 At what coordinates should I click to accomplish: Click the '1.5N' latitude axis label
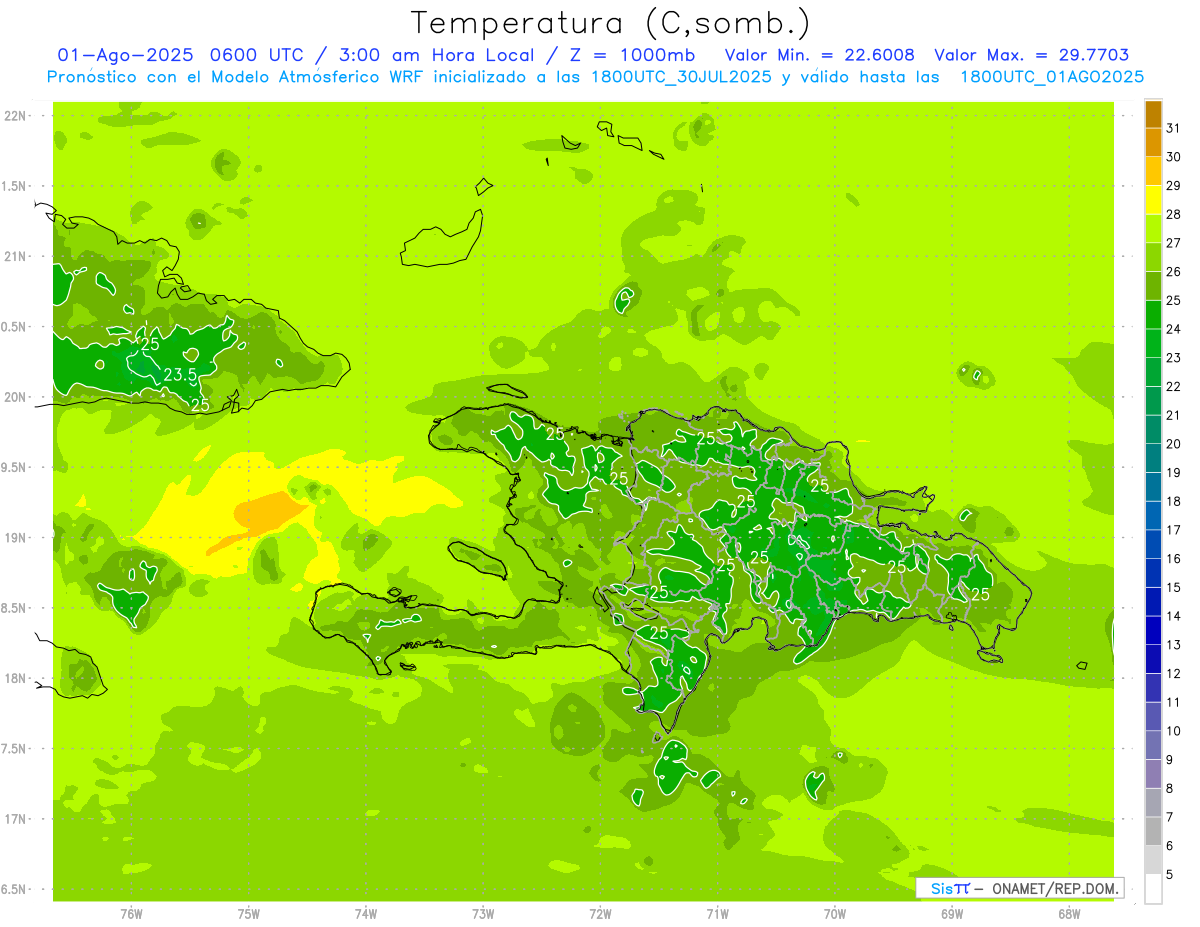pos(13,187)
